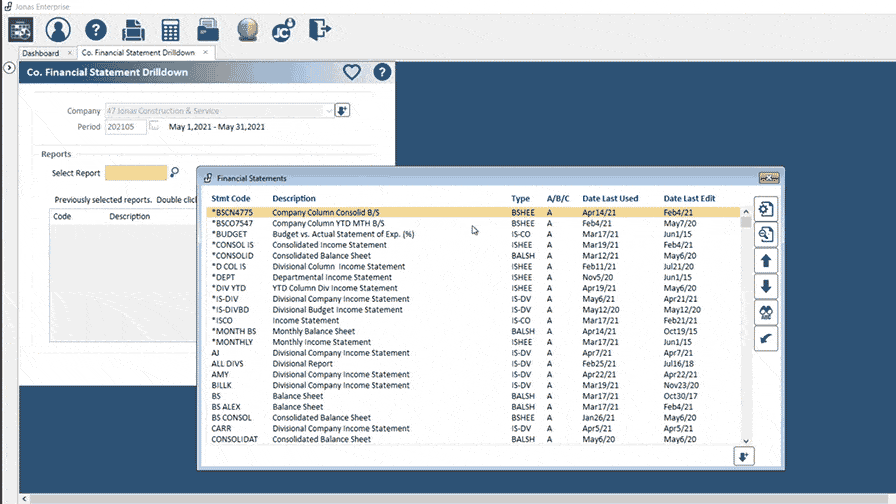The image size is (896, 504).
Task: Click the horizontal scrollbar left arrow
Action: [x=24, y=499]
